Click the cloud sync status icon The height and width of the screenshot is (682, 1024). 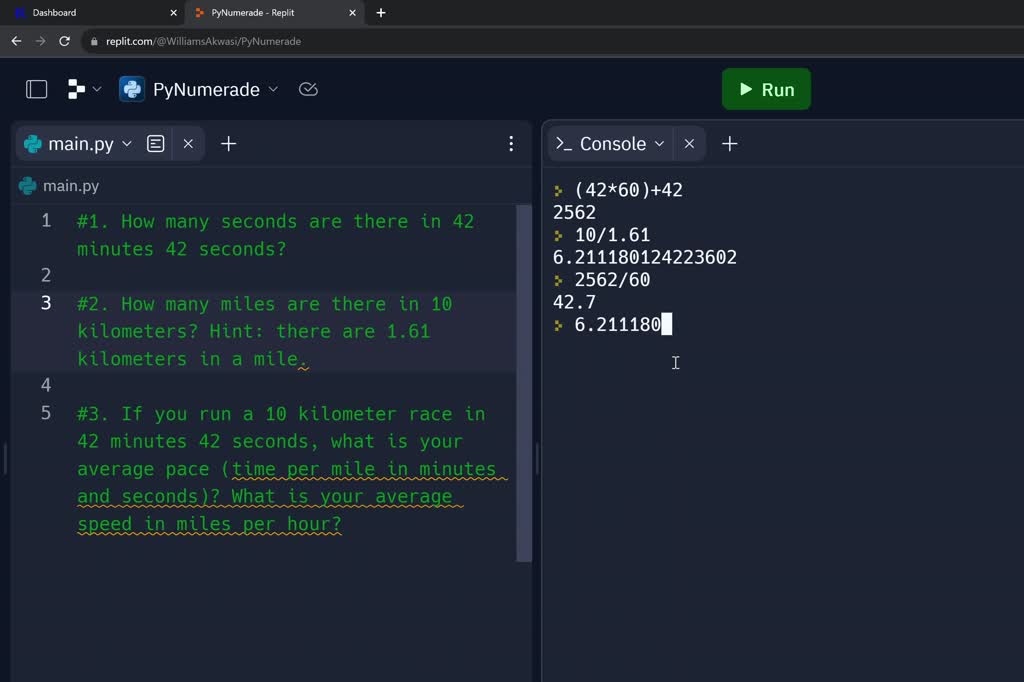[308, 89]
